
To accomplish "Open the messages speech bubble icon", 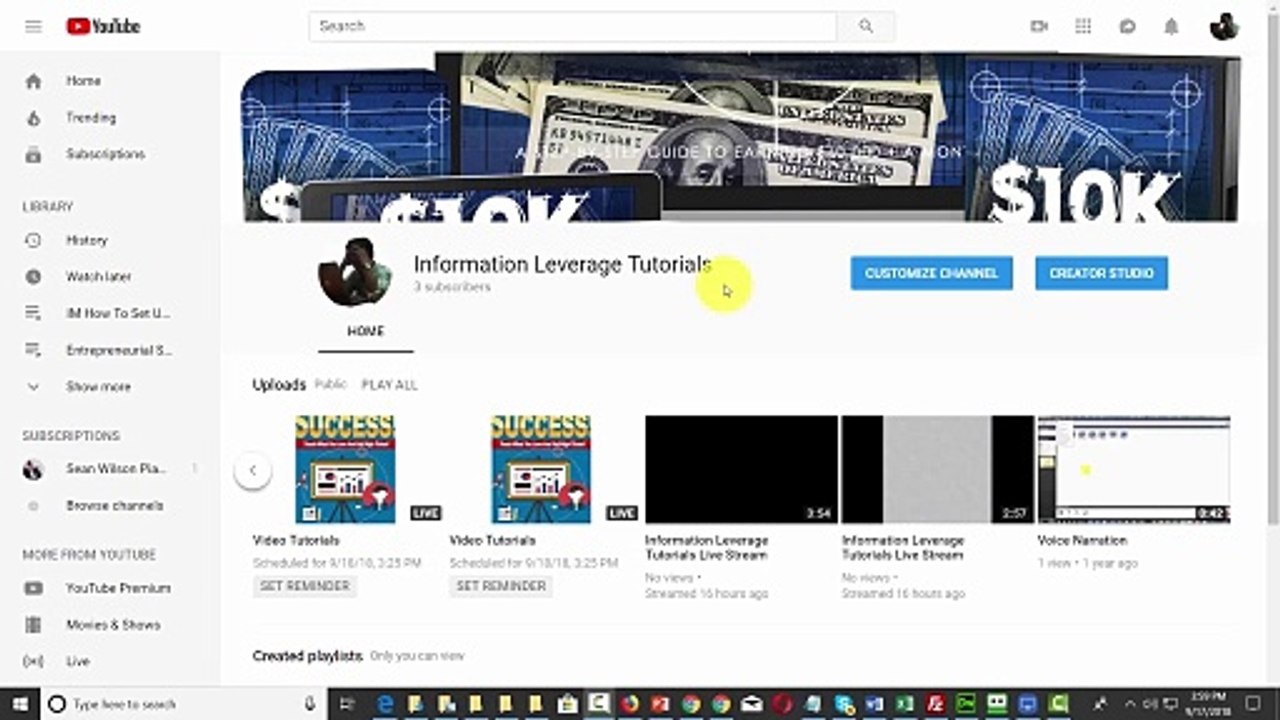I will point(1127,26).
